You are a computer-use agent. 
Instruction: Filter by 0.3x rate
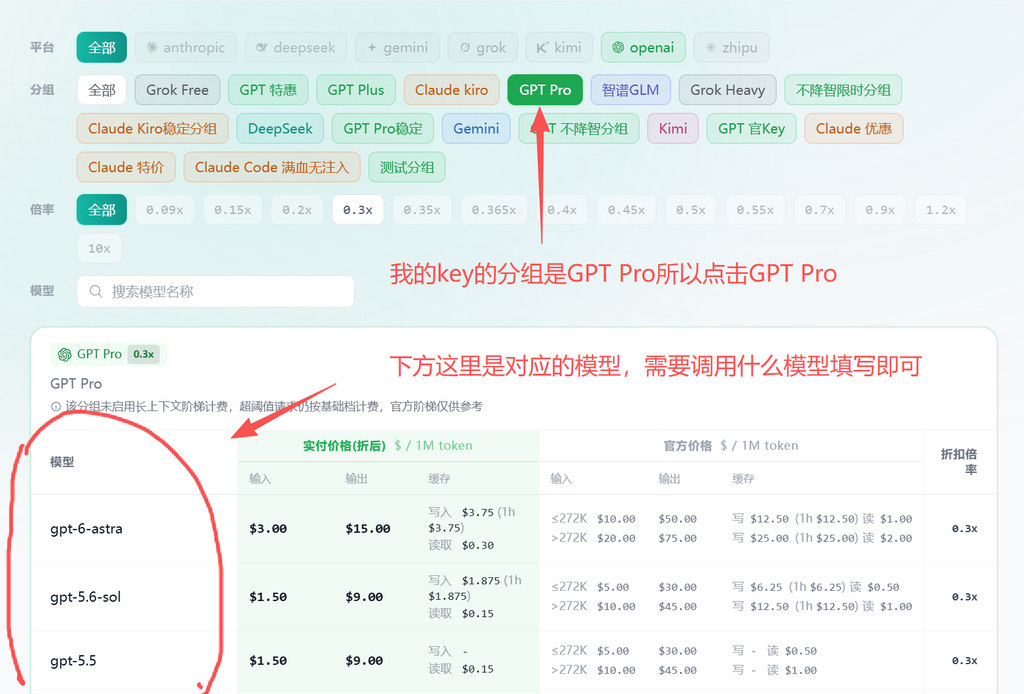coord(358,210)
